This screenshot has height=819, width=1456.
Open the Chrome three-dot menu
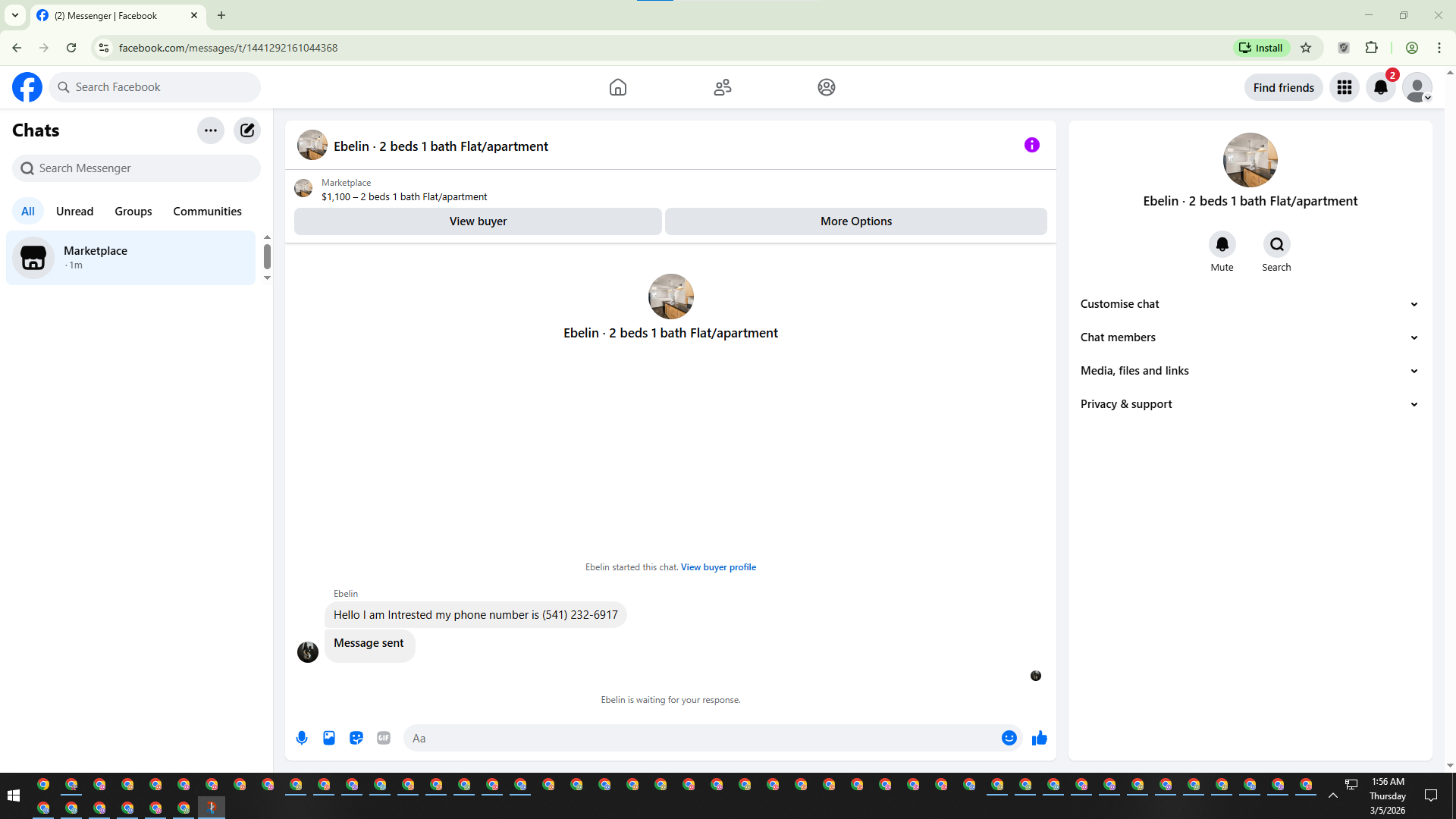click(1439, 48)
